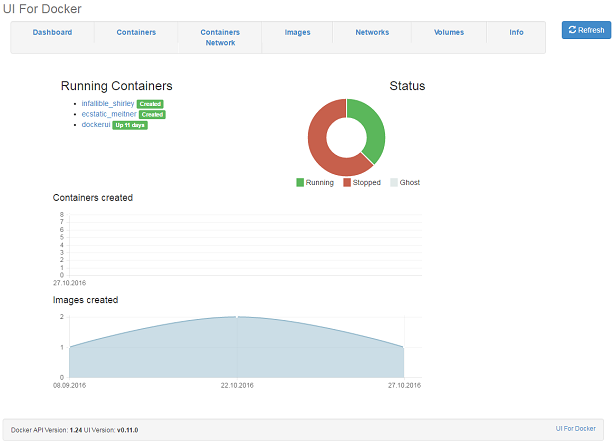Click the 'Up 11 days' status badge

point(130,124)
